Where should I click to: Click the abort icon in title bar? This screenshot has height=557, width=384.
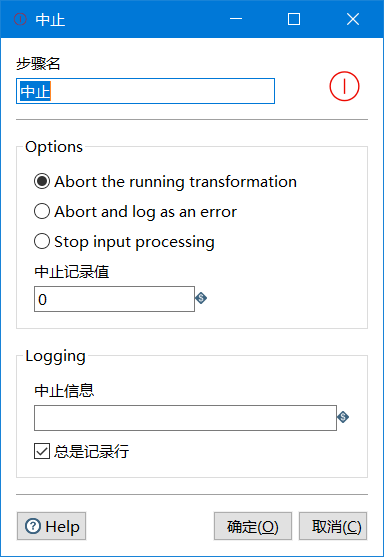20,19
